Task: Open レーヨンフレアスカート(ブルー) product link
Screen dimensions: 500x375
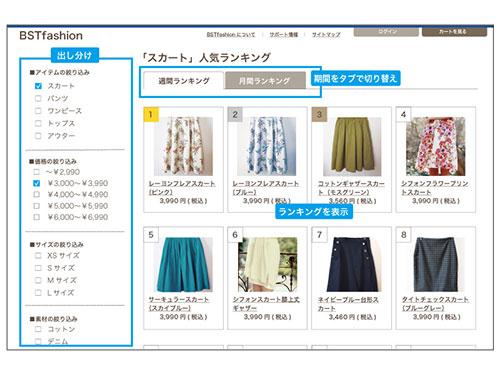Action: (x=266, y=188)
